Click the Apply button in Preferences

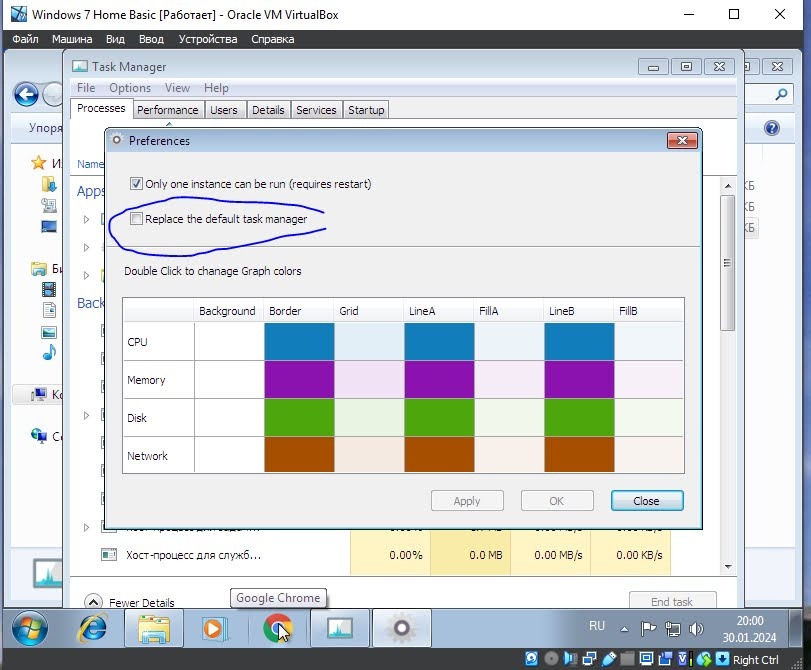(467, 501)
